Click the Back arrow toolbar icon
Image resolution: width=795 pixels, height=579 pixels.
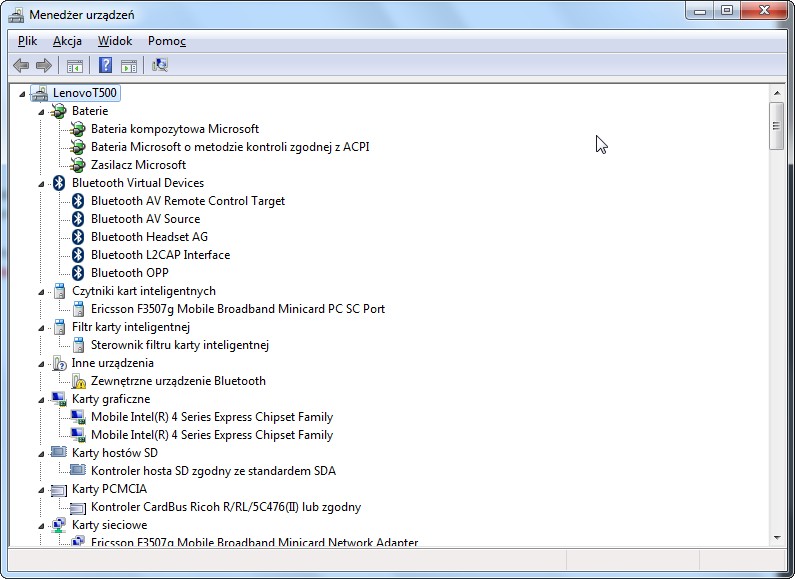pos(21,65)
